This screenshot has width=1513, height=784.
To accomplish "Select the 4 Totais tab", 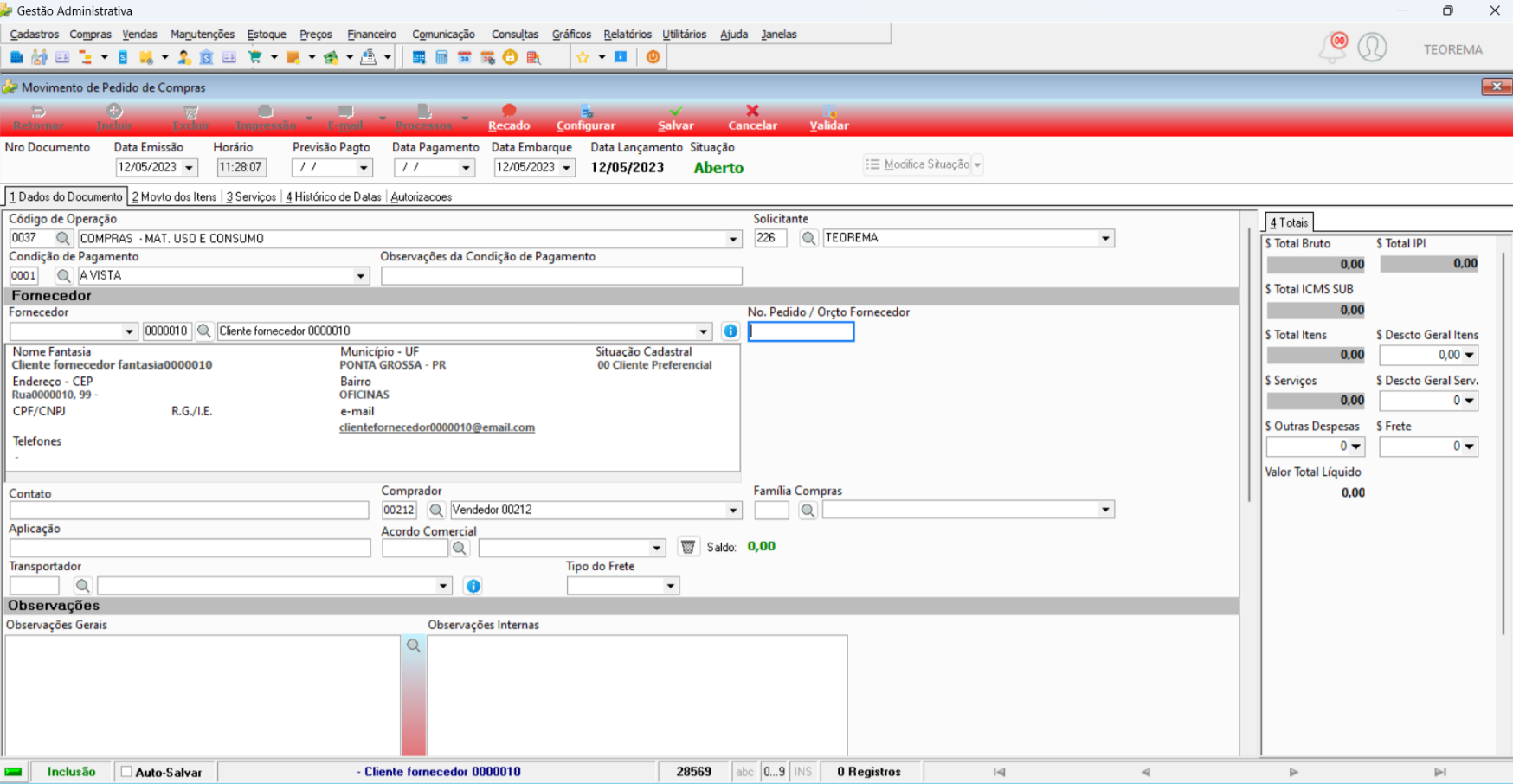I will point(1289,223).
